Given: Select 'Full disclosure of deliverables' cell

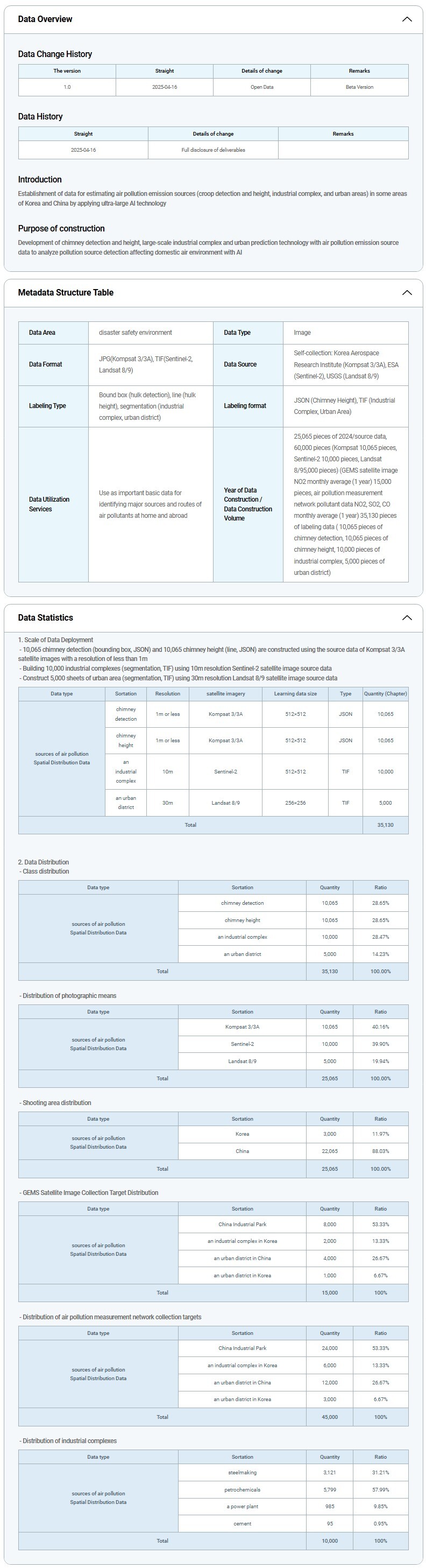Looking at the screenshot, I should [213, 150].
